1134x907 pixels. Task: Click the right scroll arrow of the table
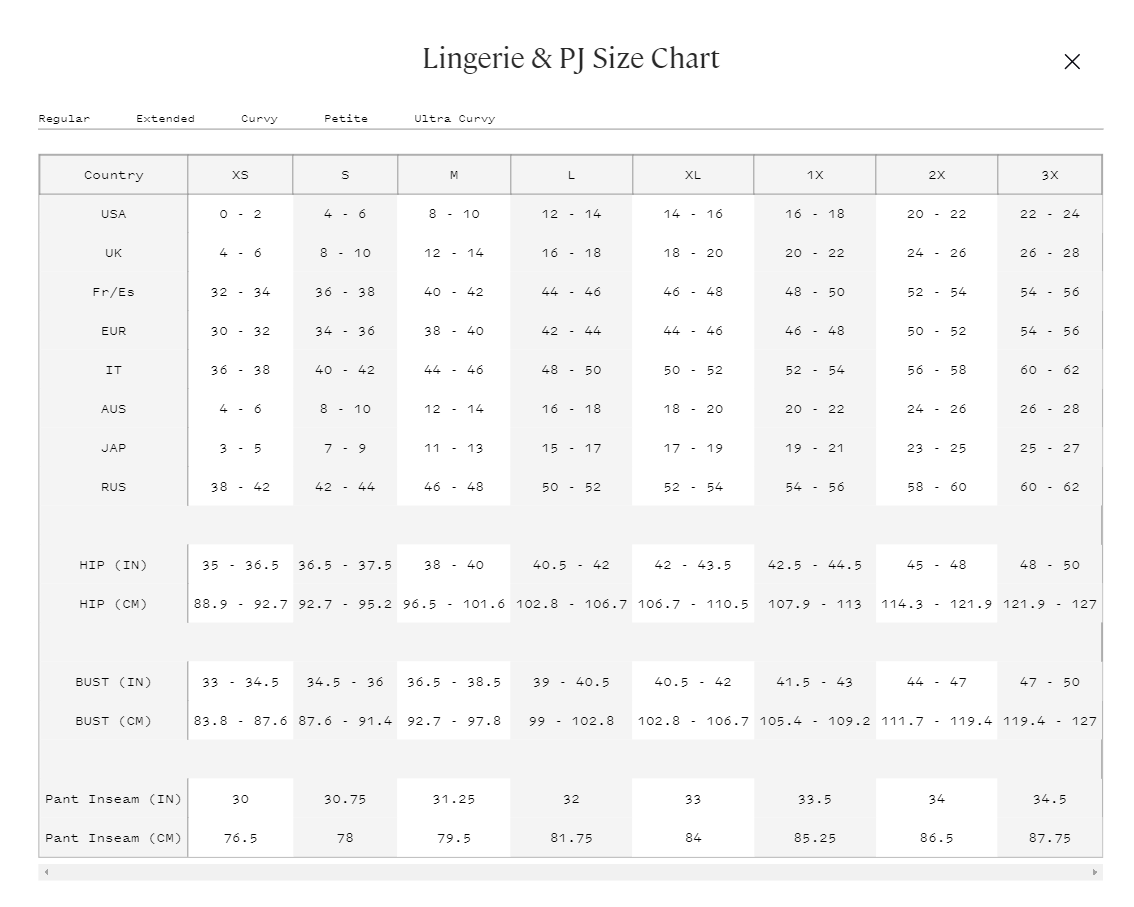click(x=1094, y=872)
